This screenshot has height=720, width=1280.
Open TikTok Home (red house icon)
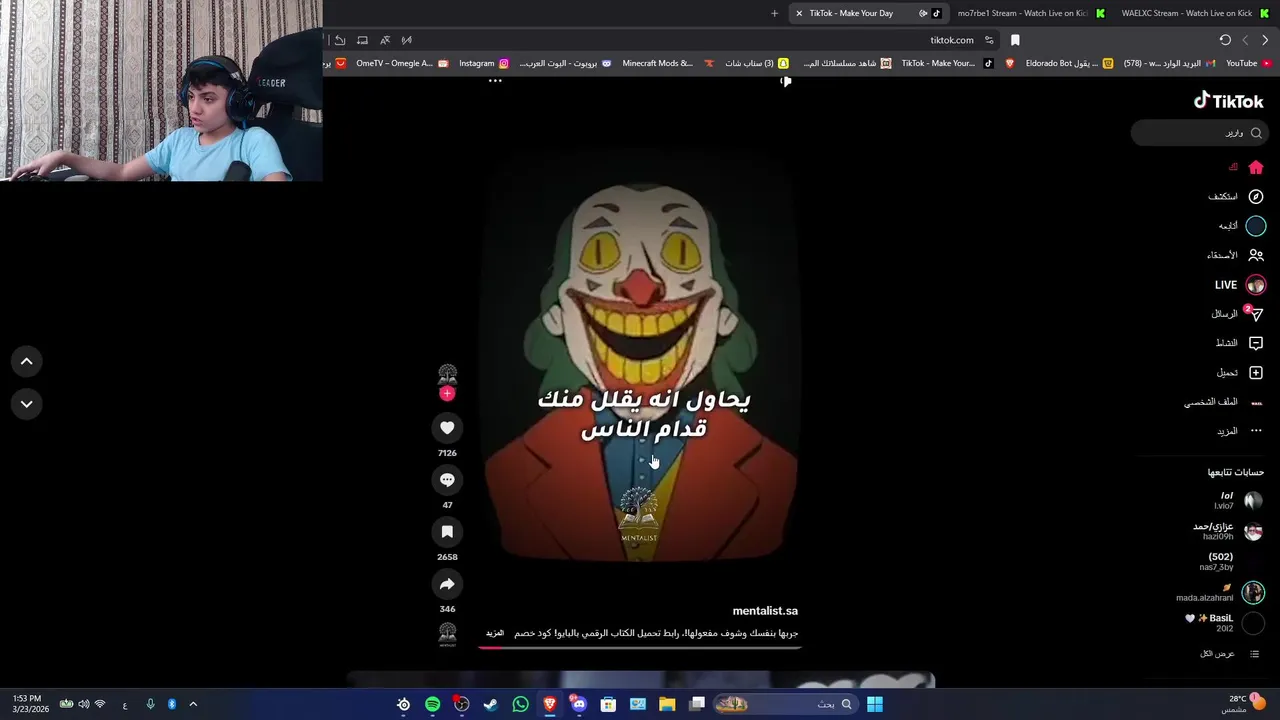tap(1256, 167)
